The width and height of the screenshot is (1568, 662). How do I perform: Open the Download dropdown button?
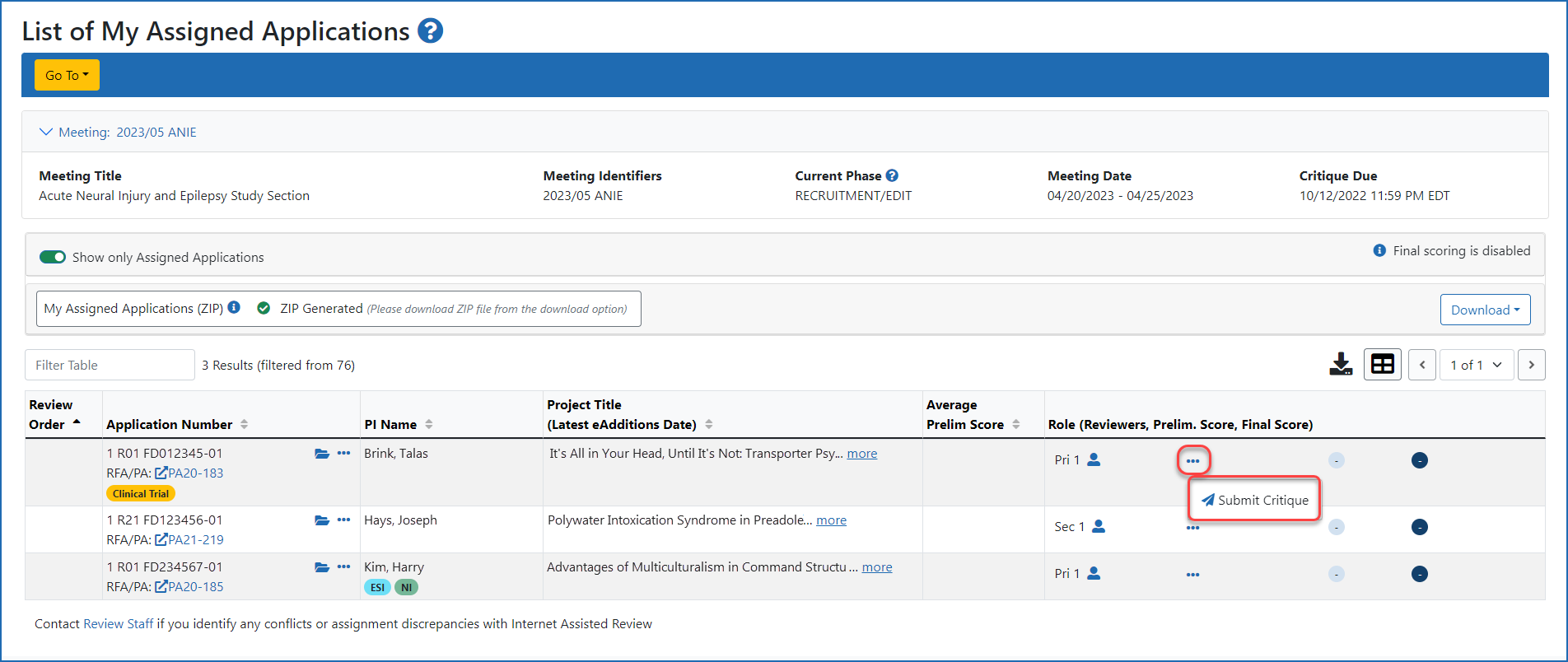click(x=1485, y=310)
